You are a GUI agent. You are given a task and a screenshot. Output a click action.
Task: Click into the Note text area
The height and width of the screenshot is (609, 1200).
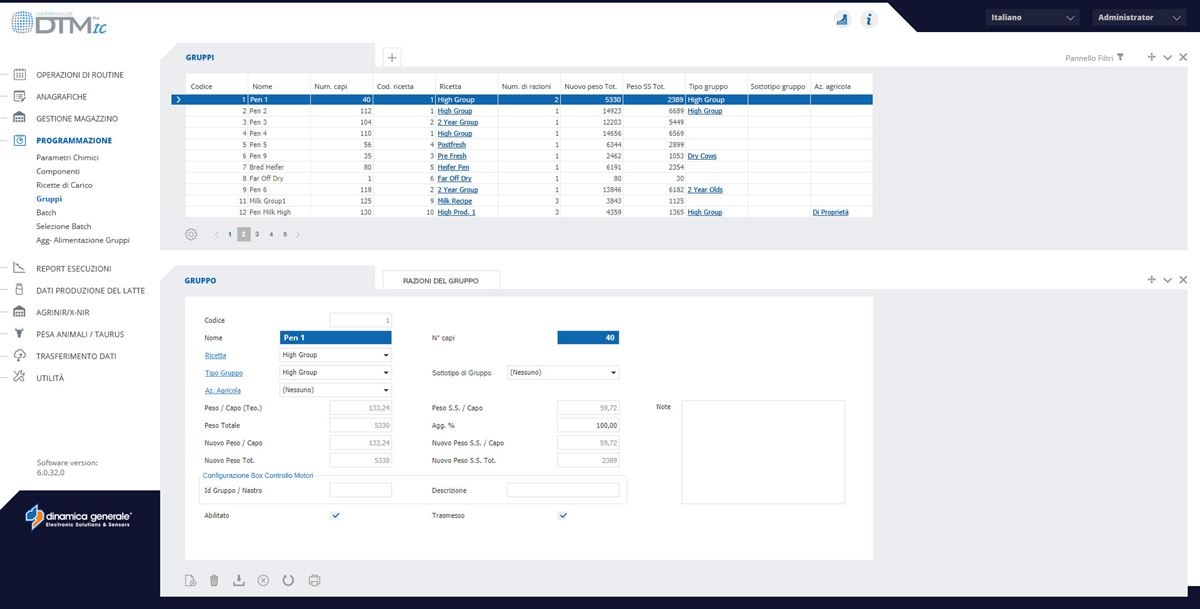tap(763, 452)
